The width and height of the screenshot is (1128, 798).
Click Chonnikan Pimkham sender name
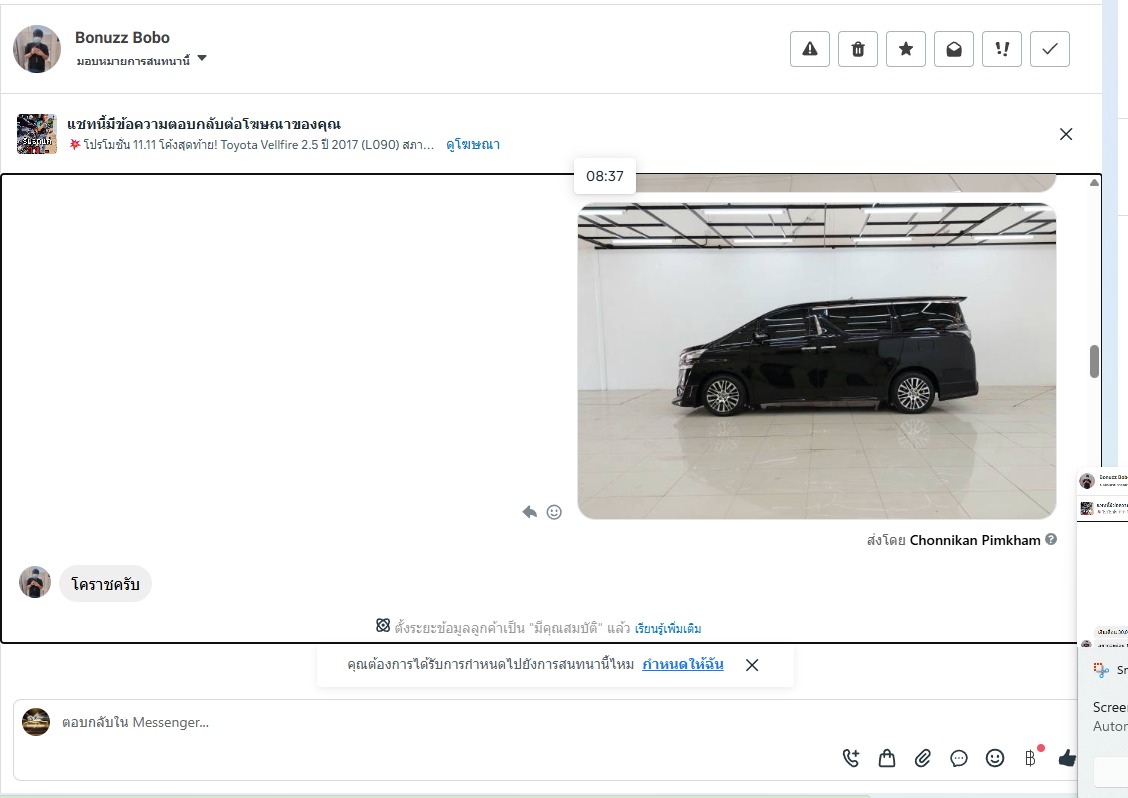[975, 540]
